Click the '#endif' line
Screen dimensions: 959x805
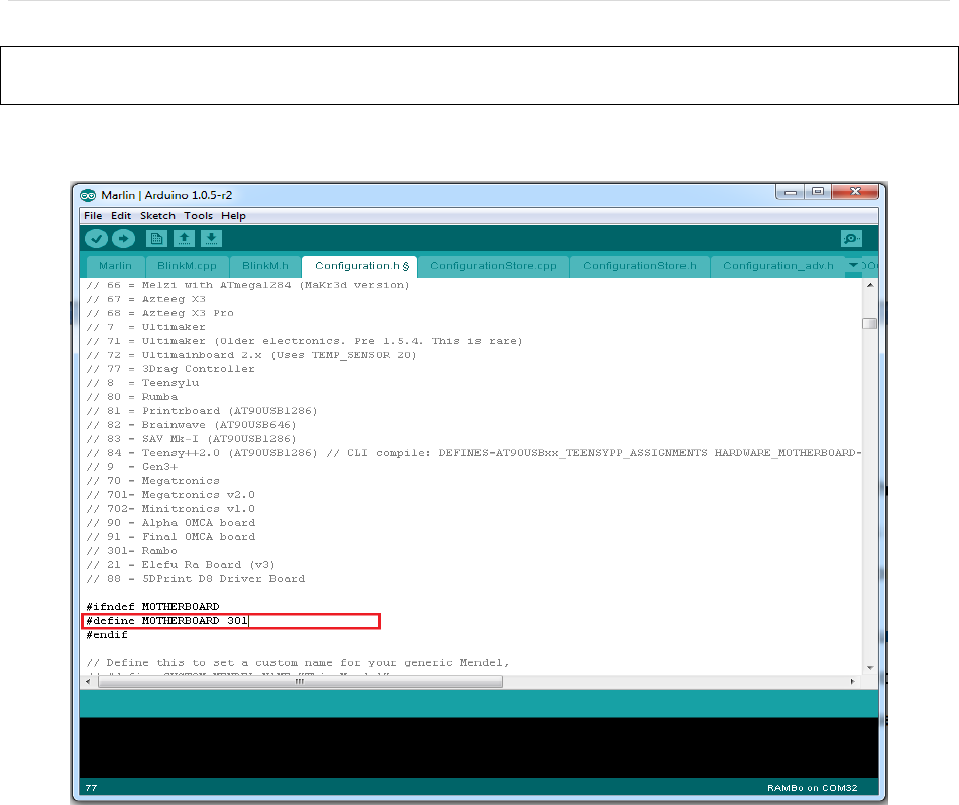pyautogui.click(x=107, y=635)
